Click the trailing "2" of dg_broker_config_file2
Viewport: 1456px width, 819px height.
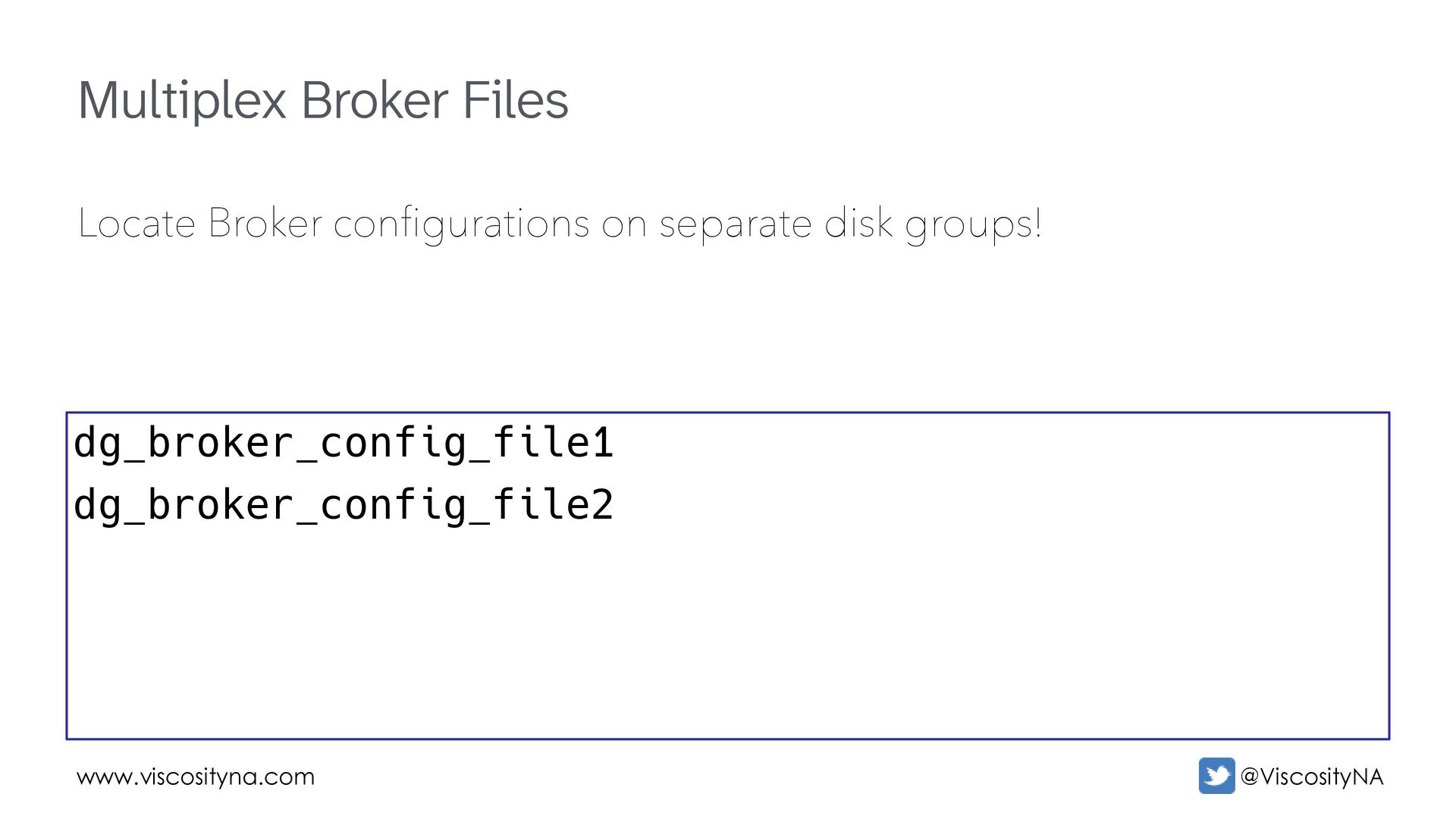click(603, 506)
